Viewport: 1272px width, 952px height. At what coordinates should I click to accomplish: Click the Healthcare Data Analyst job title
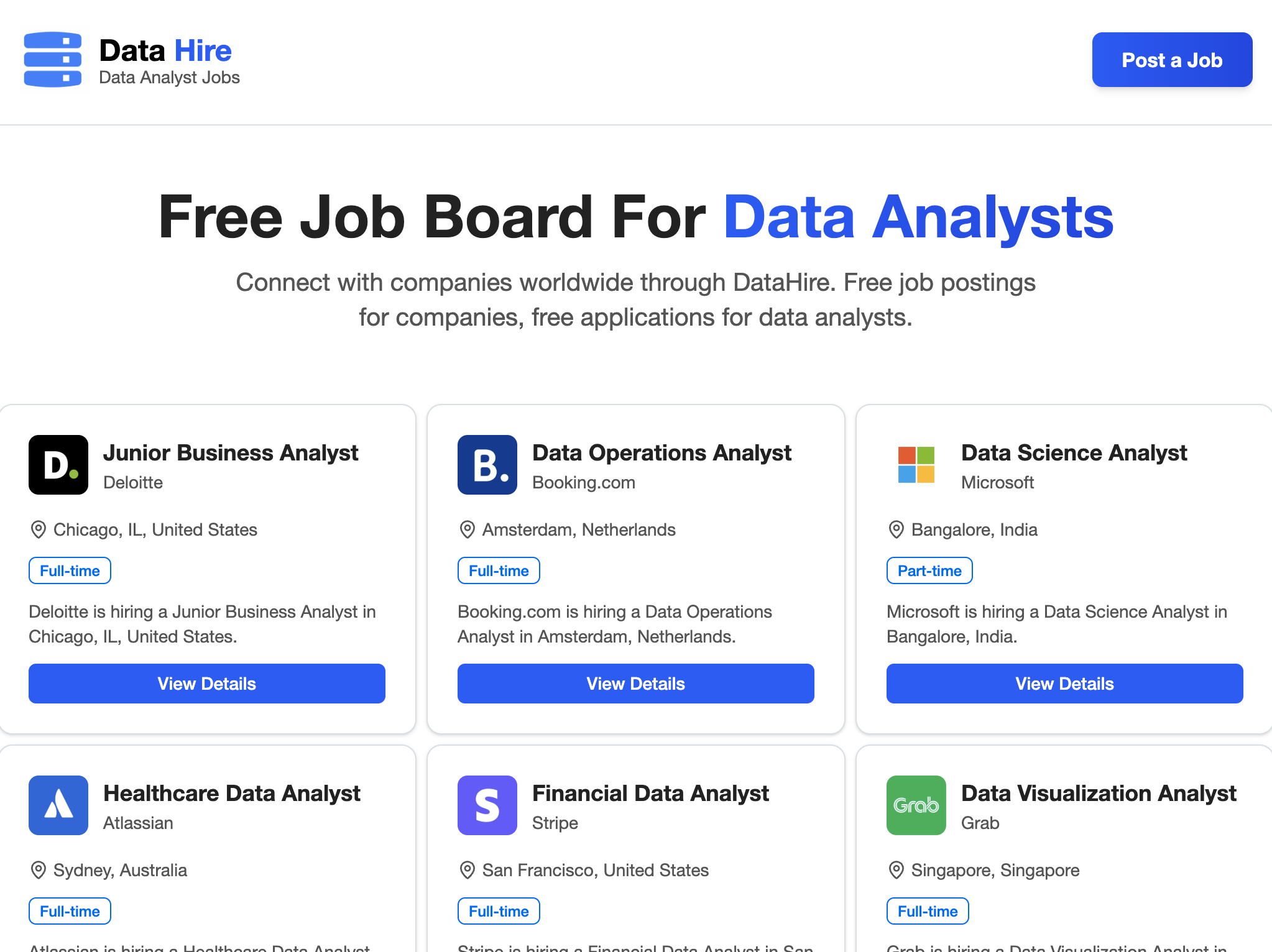pos(232,793)
